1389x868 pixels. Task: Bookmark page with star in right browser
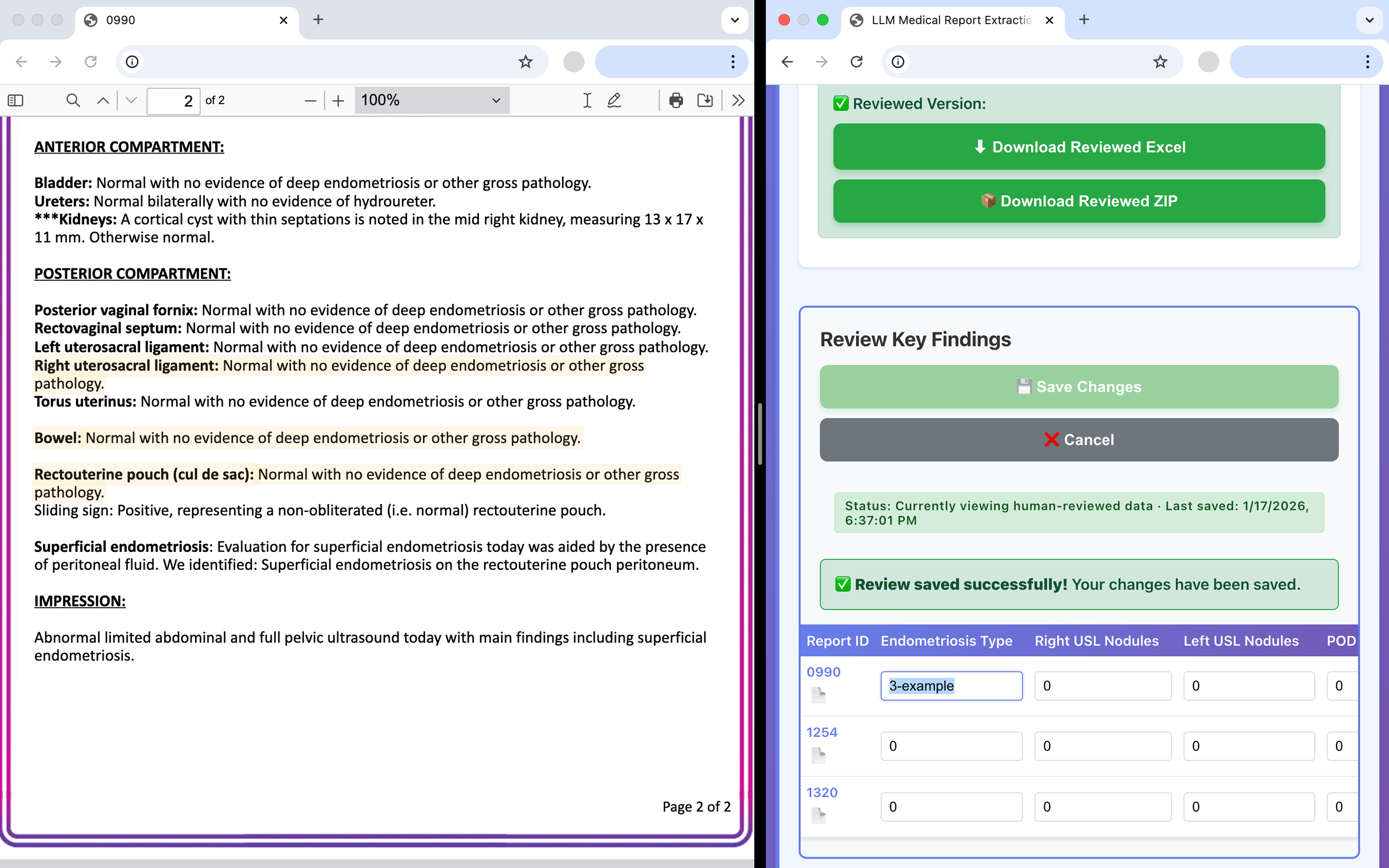[1160, 61]
